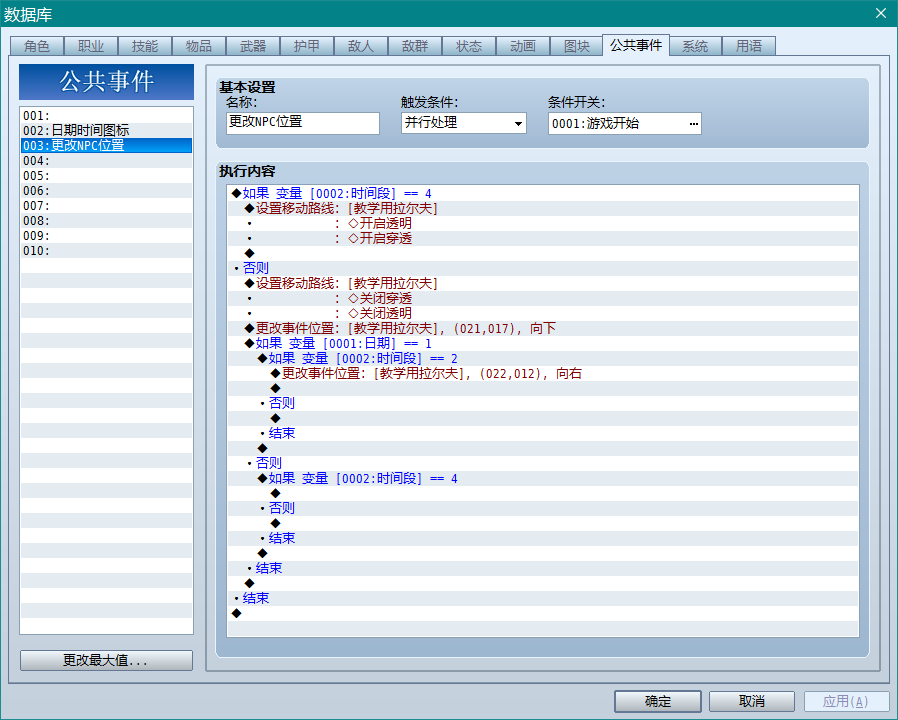Screen dimensions: 898x720
Task: Switch to the 职业 tab
Action: pos(90,46)
